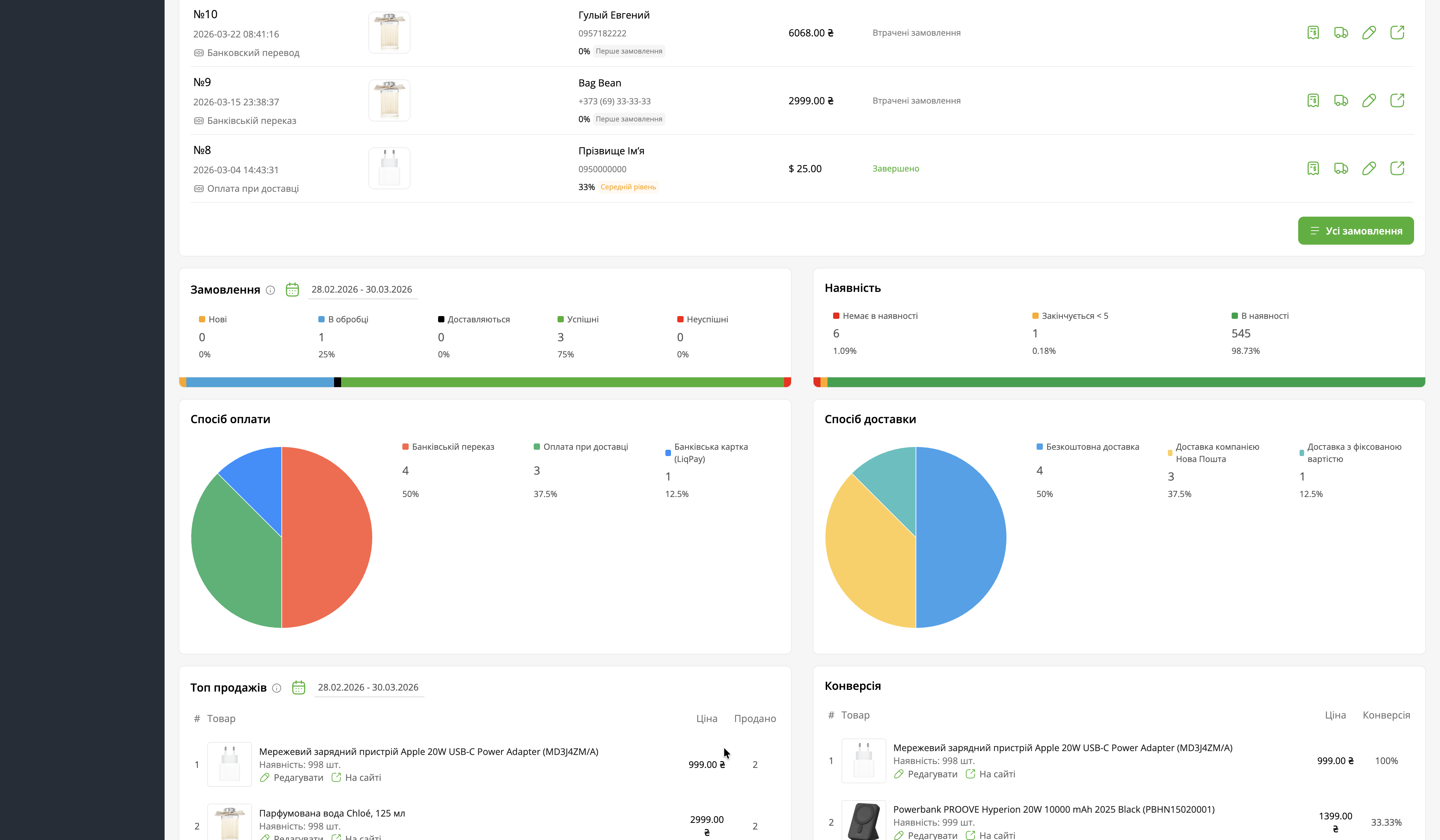Image resolution: width=1440 pixels, height=840 pixels.
Task: Click the Усі замовлення button
Action: tap(1356, 231)
